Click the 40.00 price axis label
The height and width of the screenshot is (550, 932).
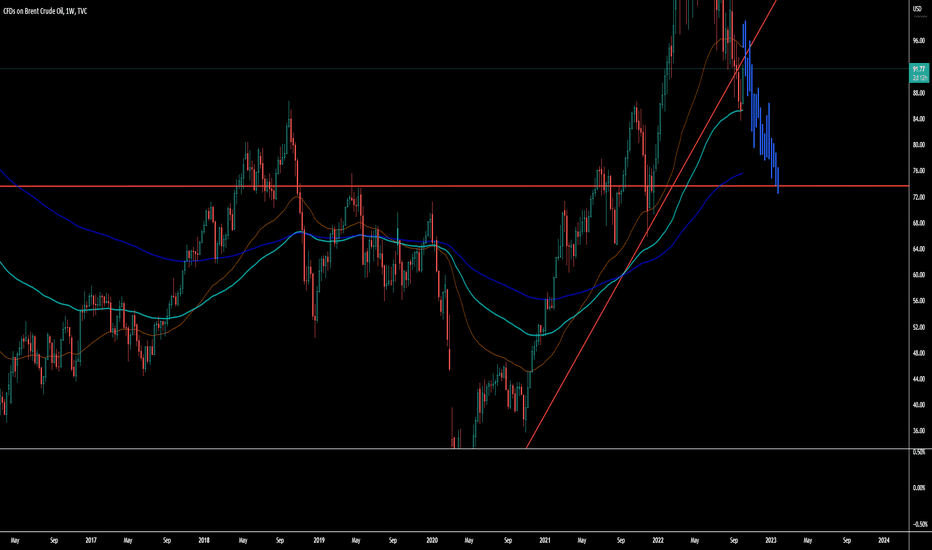(x=919, y=405)
